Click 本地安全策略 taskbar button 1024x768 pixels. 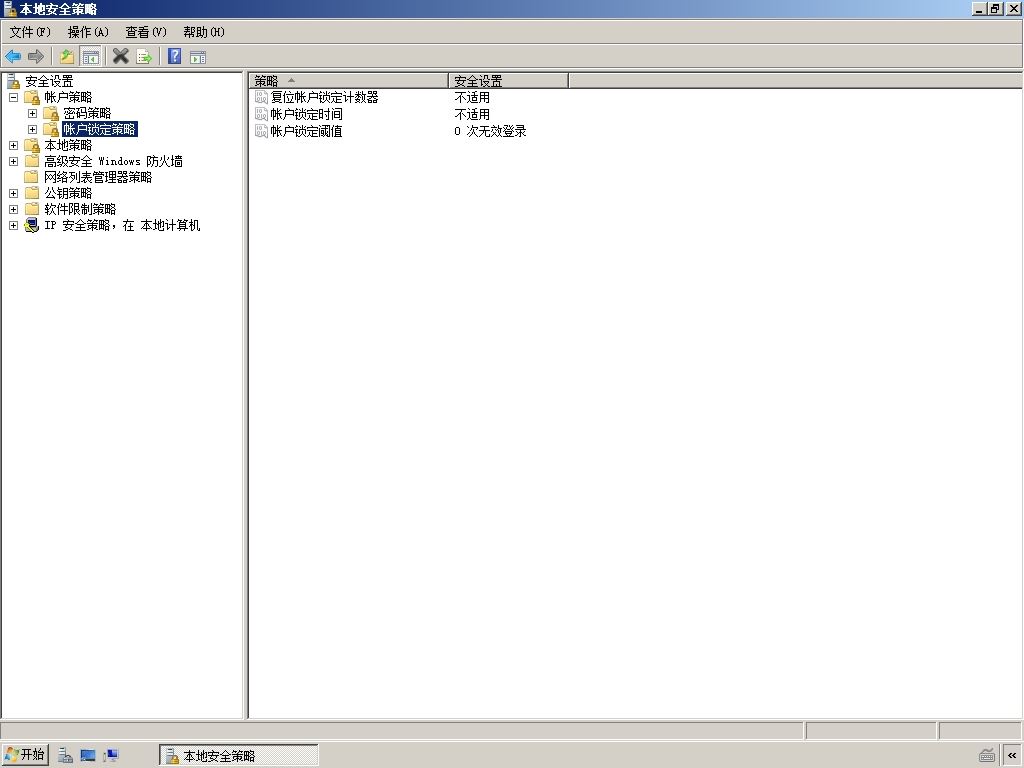(238, 756)
